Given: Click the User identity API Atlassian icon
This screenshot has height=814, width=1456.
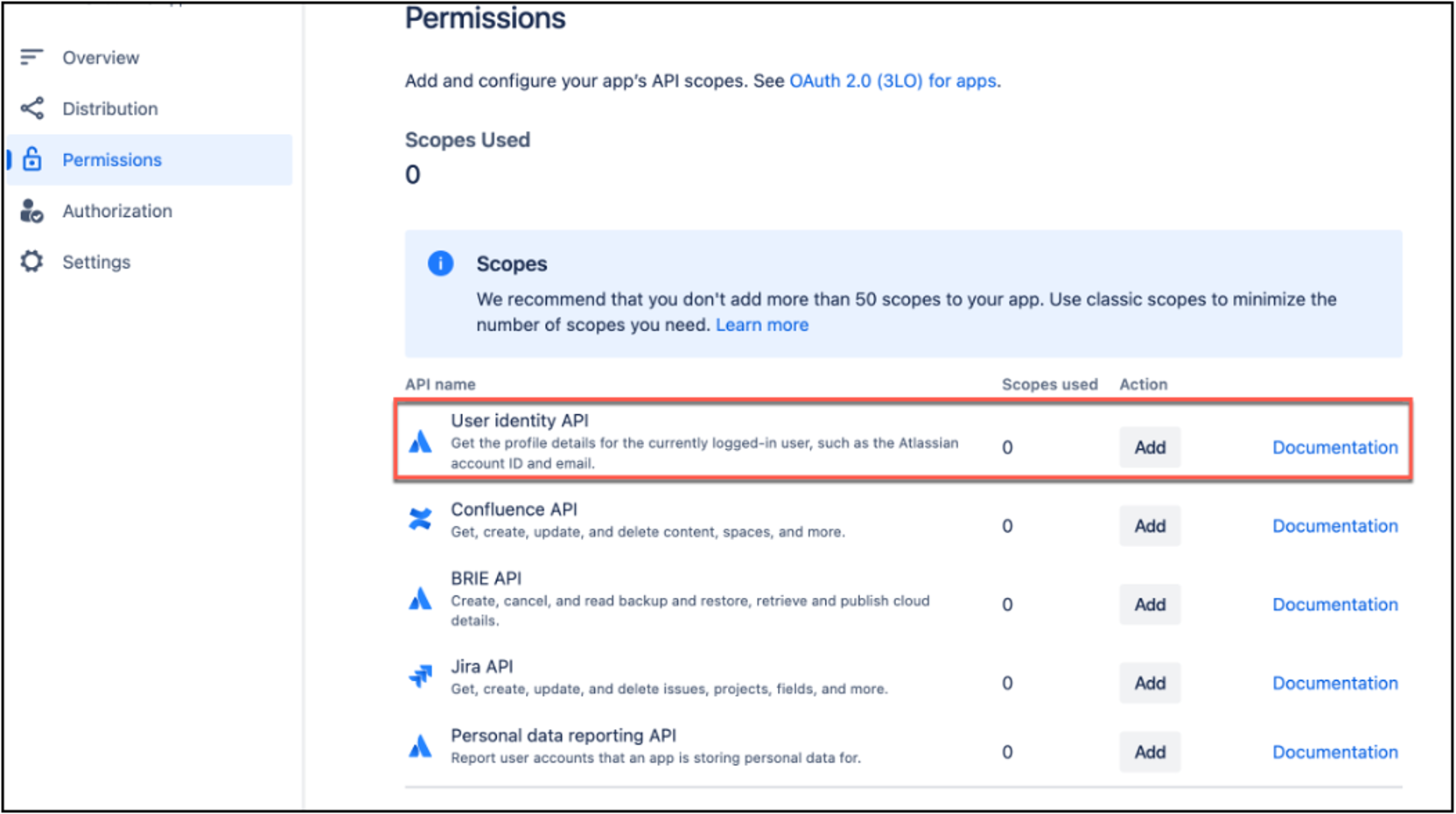Looking at the screenshot, I should coord(420,441).
